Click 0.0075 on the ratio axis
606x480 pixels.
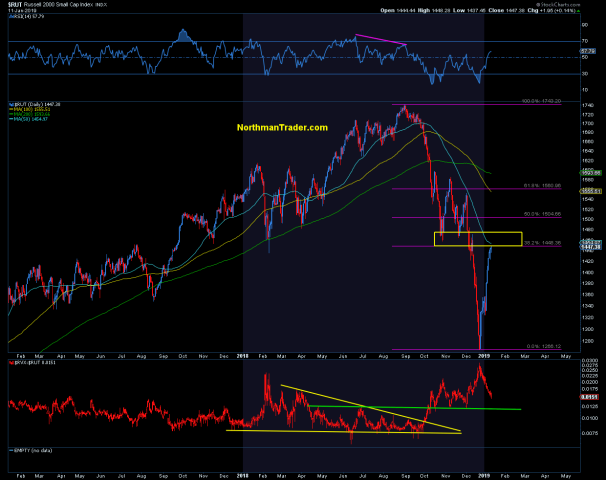coord(589,433)
